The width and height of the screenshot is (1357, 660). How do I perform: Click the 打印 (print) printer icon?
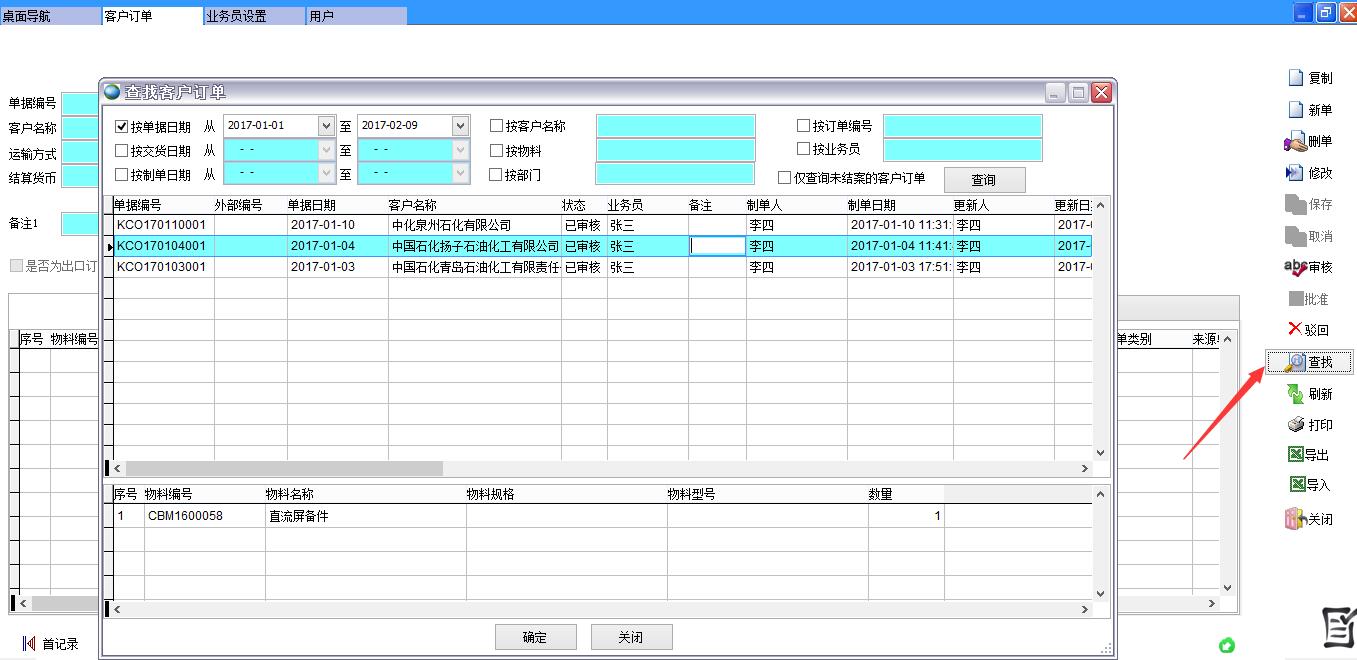coord(1295,425)
